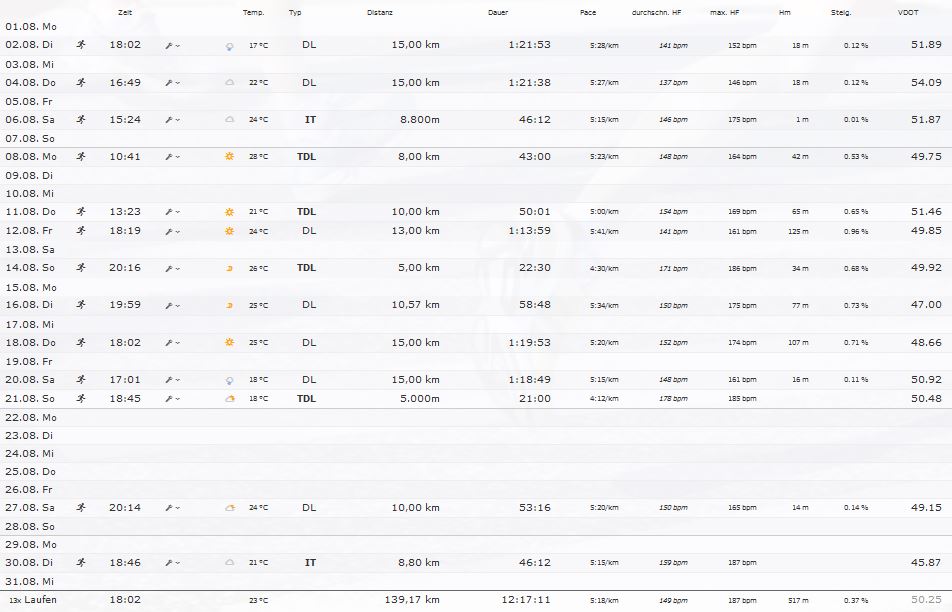Image resolution: width=952 pixels, height=612 pixels.
Task: Click the partly cloudy icon on 27.08.
Action: 229,508
